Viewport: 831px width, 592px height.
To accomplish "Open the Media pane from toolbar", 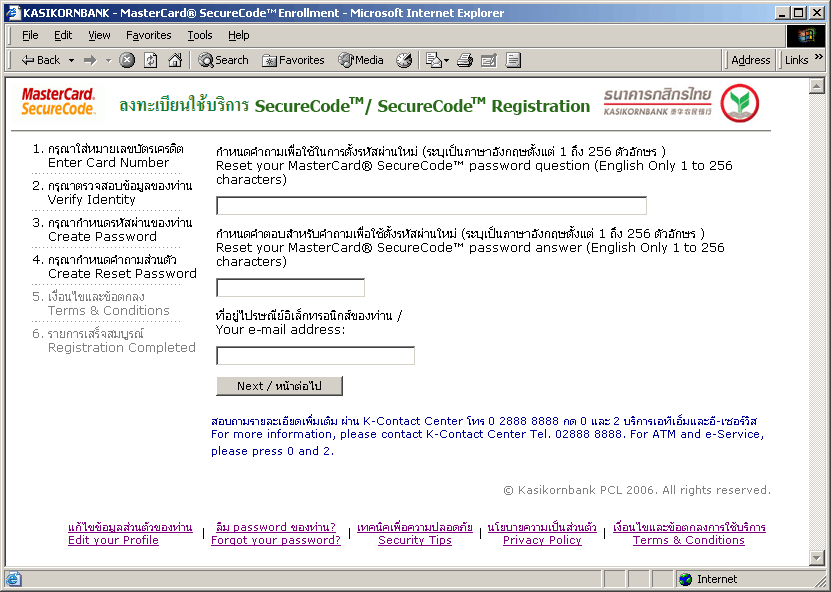I will coord(360,60).
